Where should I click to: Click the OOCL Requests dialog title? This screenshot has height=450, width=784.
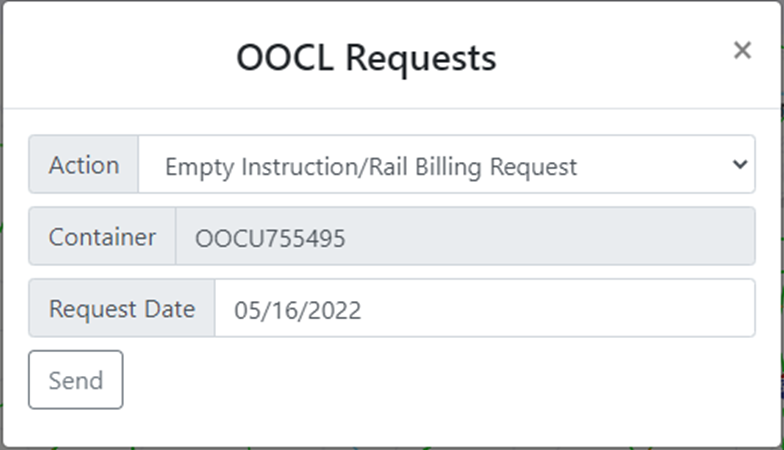366,58
